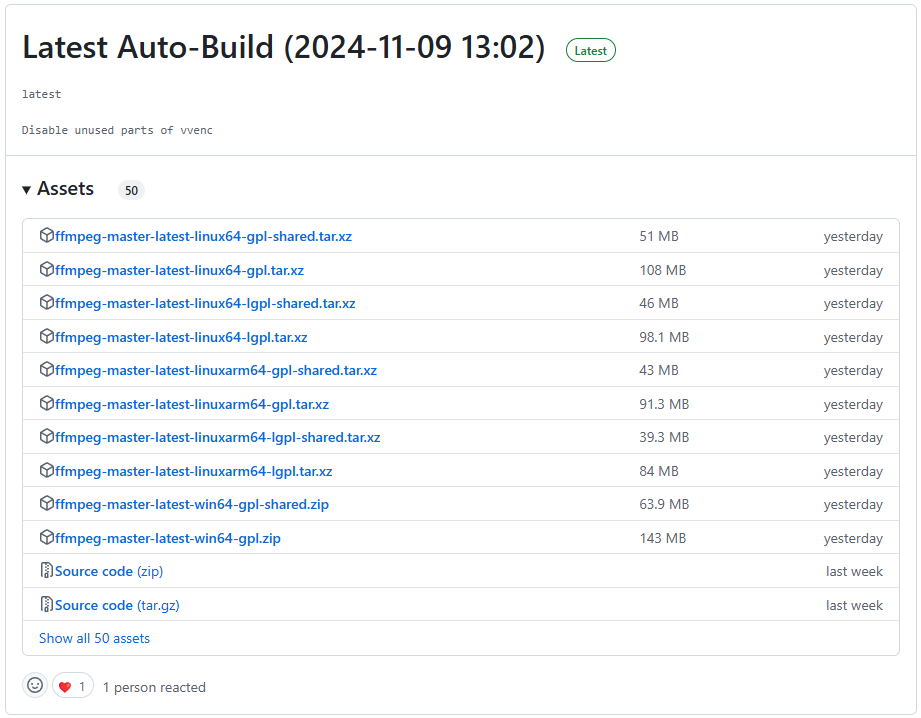Click the 'latest' tag text
This screenshot has height=718, width=921.
41,94
